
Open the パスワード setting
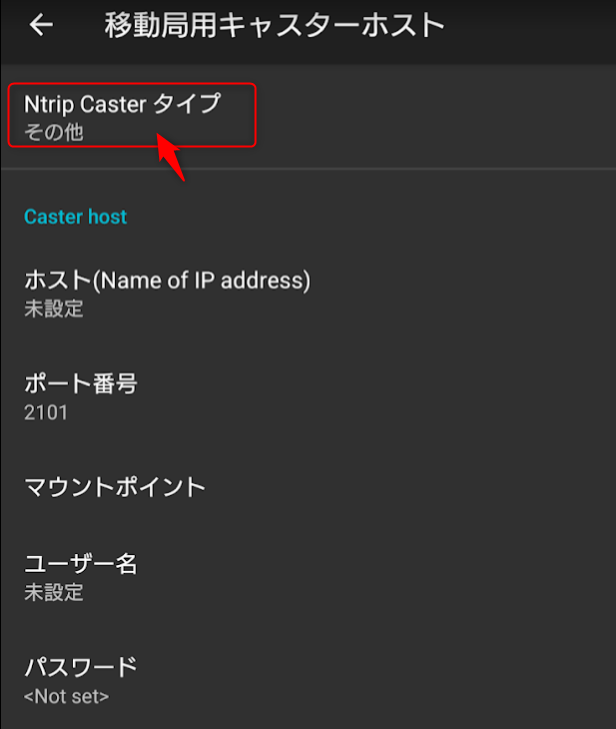[80, 667]
